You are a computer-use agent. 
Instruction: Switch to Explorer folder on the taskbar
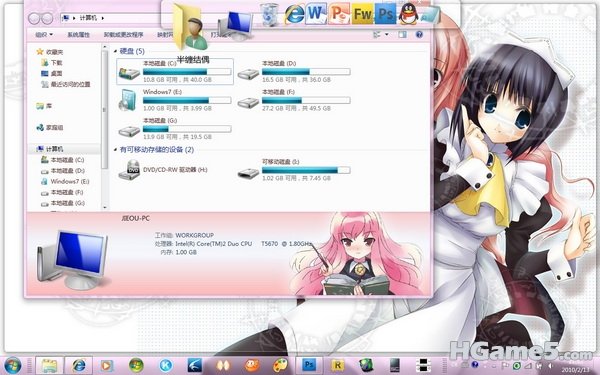(49, 365)
